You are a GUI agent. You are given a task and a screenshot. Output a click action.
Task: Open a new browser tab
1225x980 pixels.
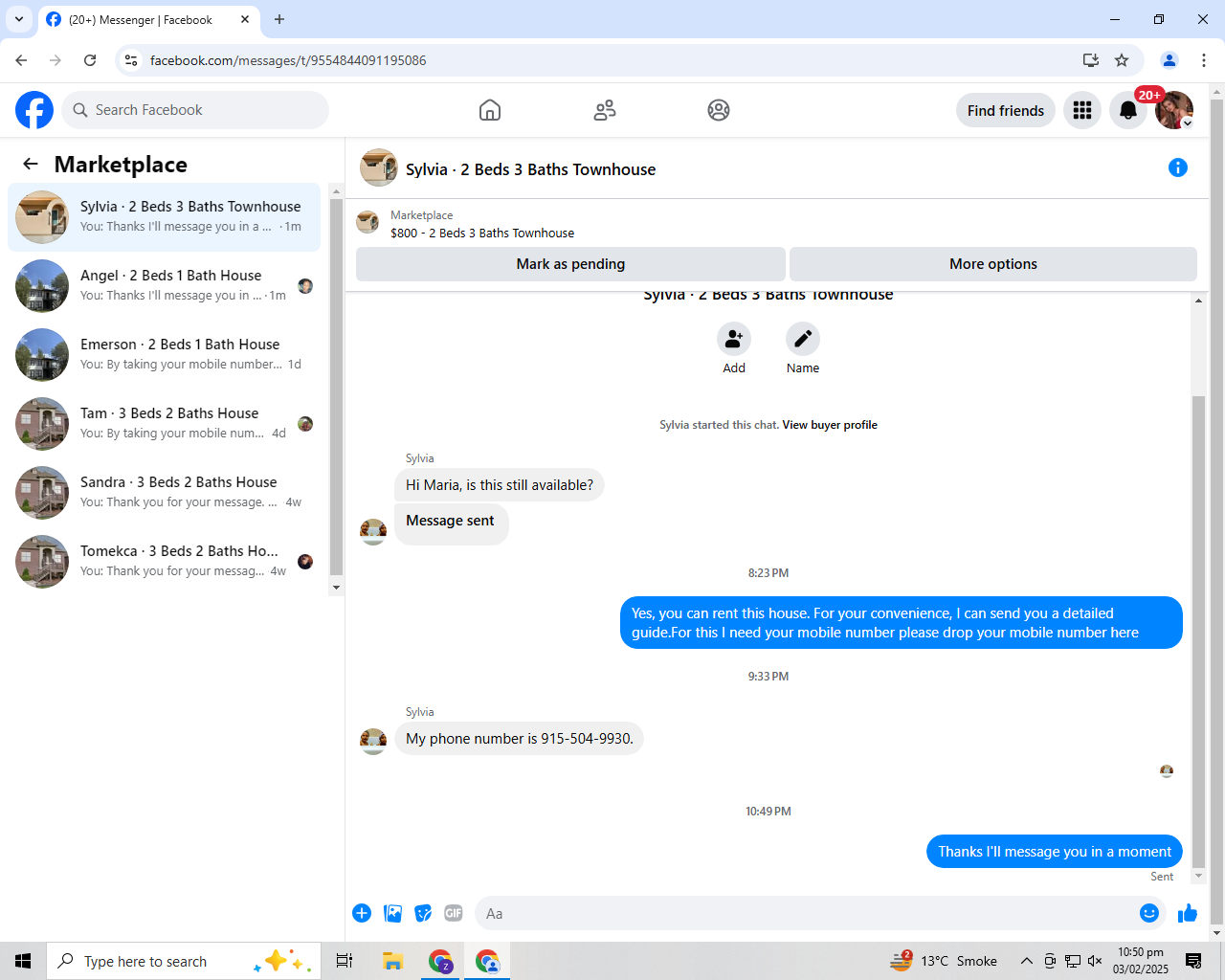(x=279, y=19)
